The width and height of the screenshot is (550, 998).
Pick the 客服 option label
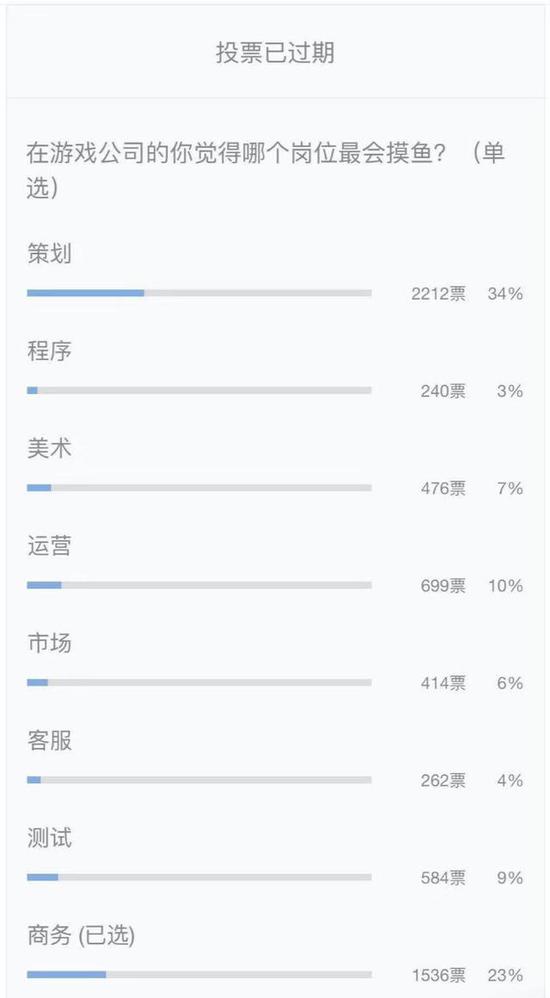49,741
